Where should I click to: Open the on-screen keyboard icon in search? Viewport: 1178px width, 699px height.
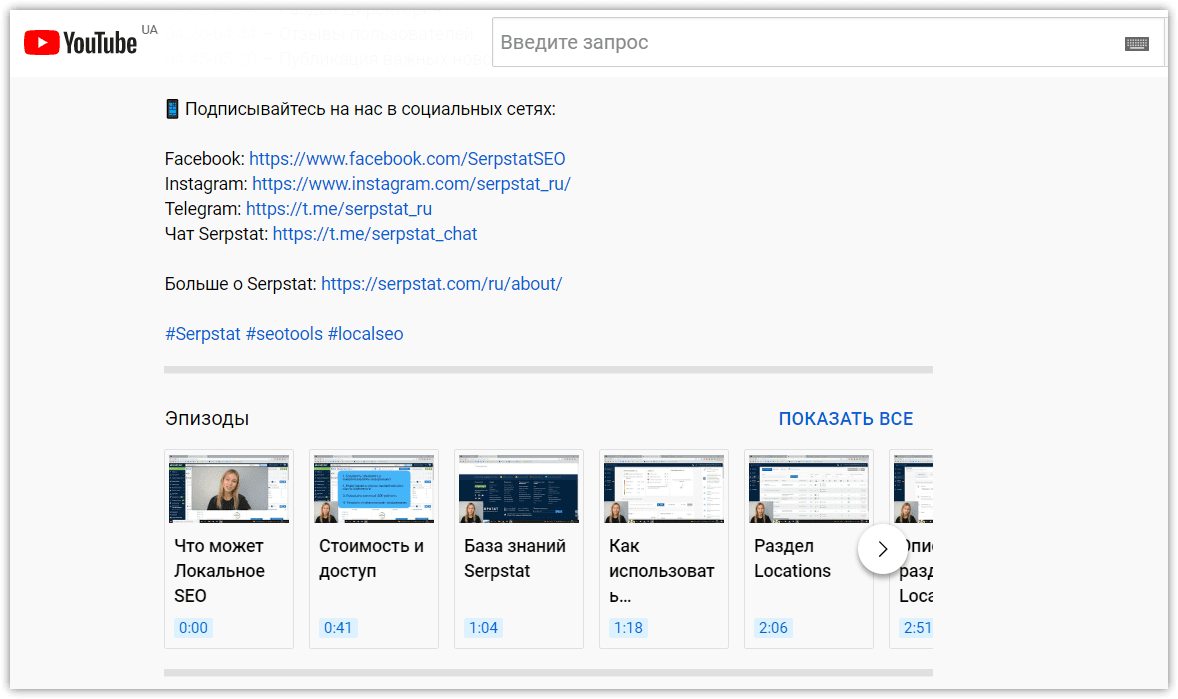[1136, 44]
